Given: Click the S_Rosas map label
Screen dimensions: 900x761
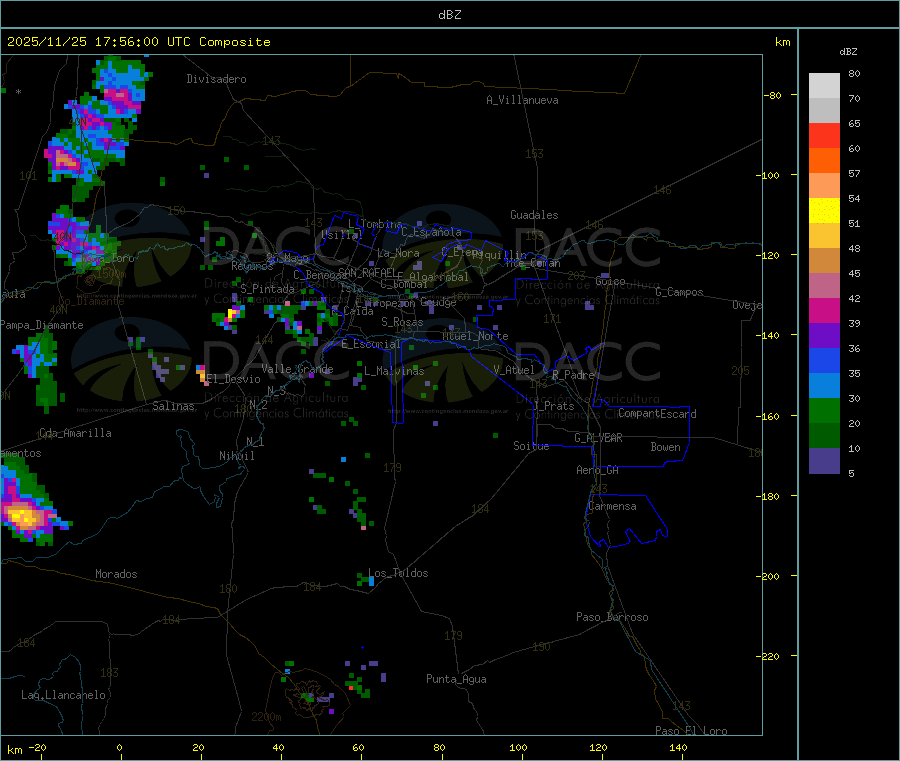Looking at the screenshot, I should 402,322.
